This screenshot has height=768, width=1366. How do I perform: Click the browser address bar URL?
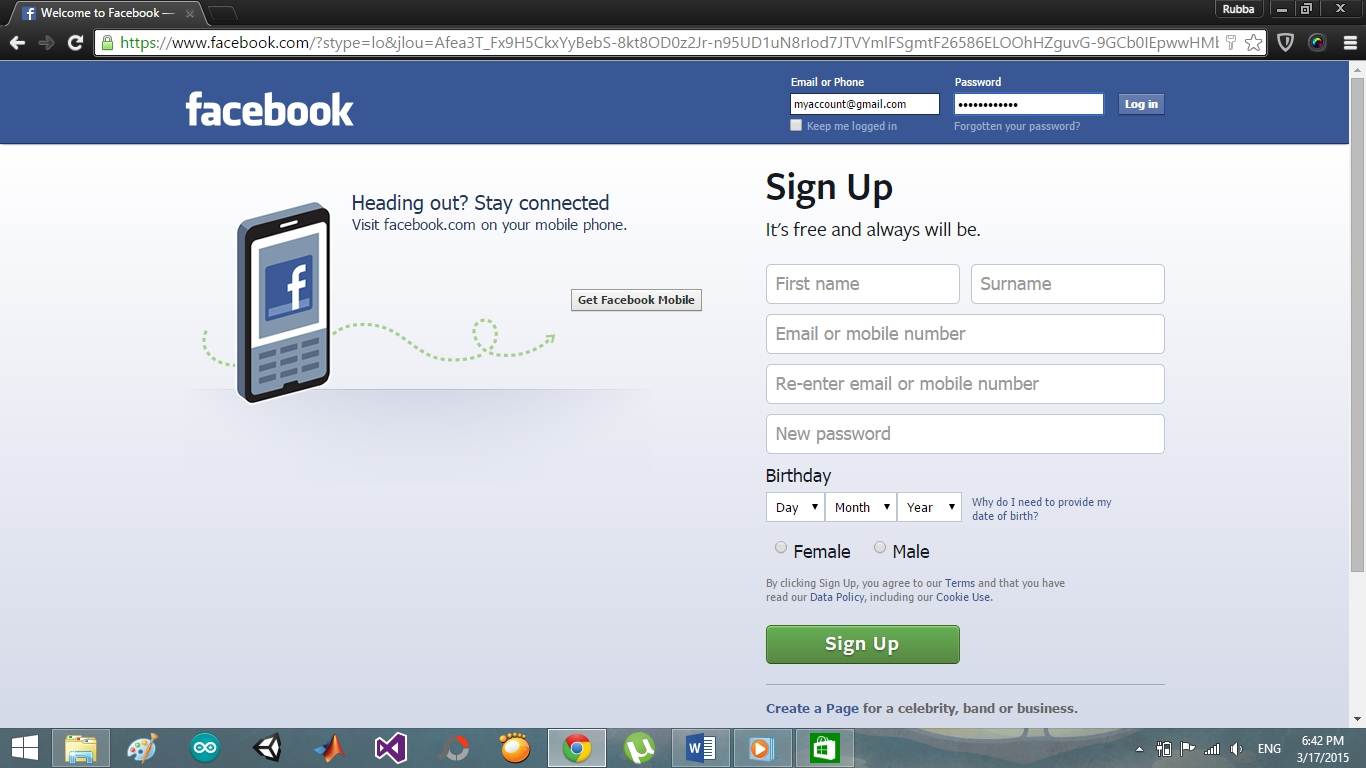click(x=668, y=43)
